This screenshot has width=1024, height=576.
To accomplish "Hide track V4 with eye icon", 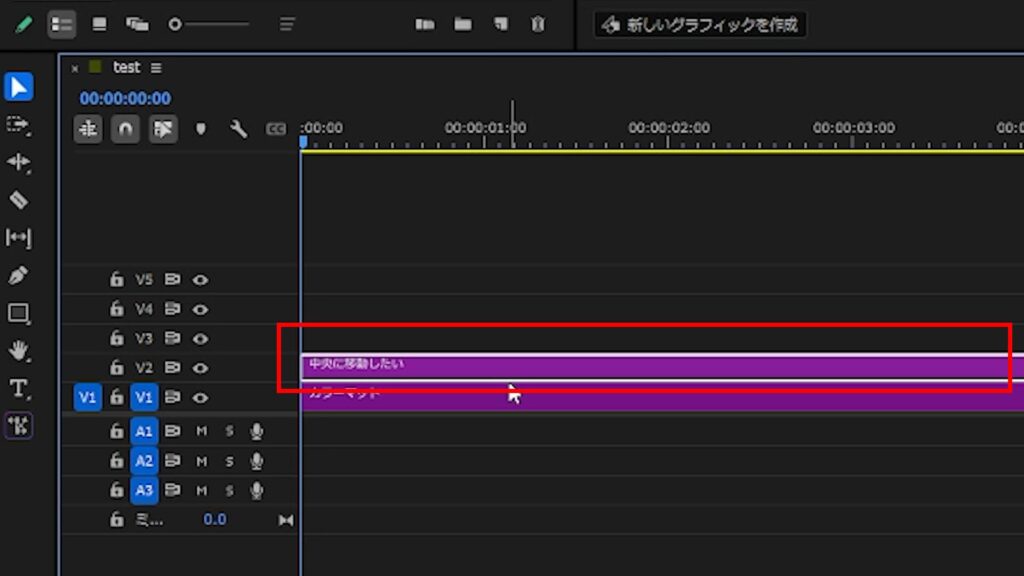I will tap(200, 310).
